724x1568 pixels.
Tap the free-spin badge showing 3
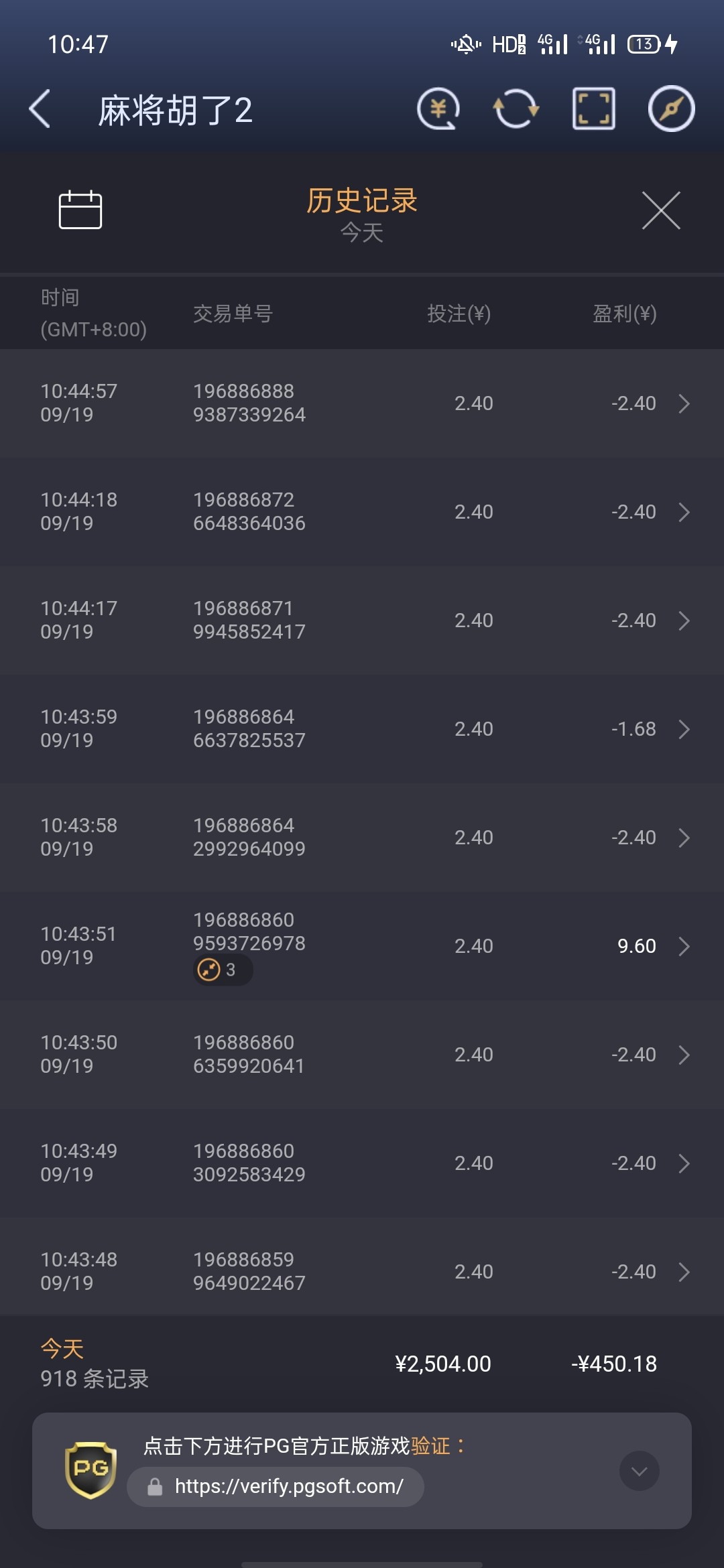[x=223, y=970]
